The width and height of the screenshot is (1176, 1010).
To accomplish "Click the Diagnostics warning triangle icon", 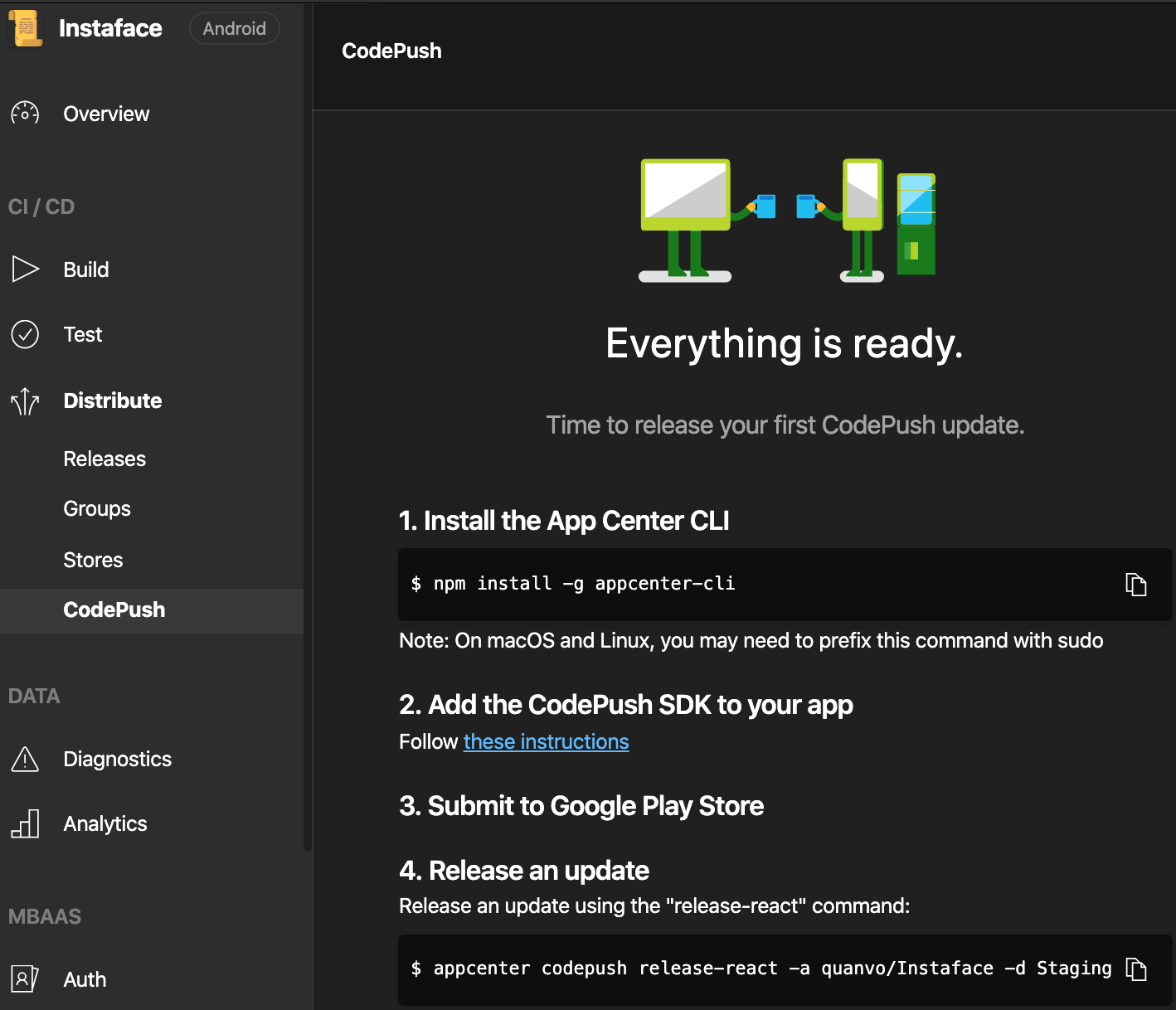I will (x=25, y=759).
